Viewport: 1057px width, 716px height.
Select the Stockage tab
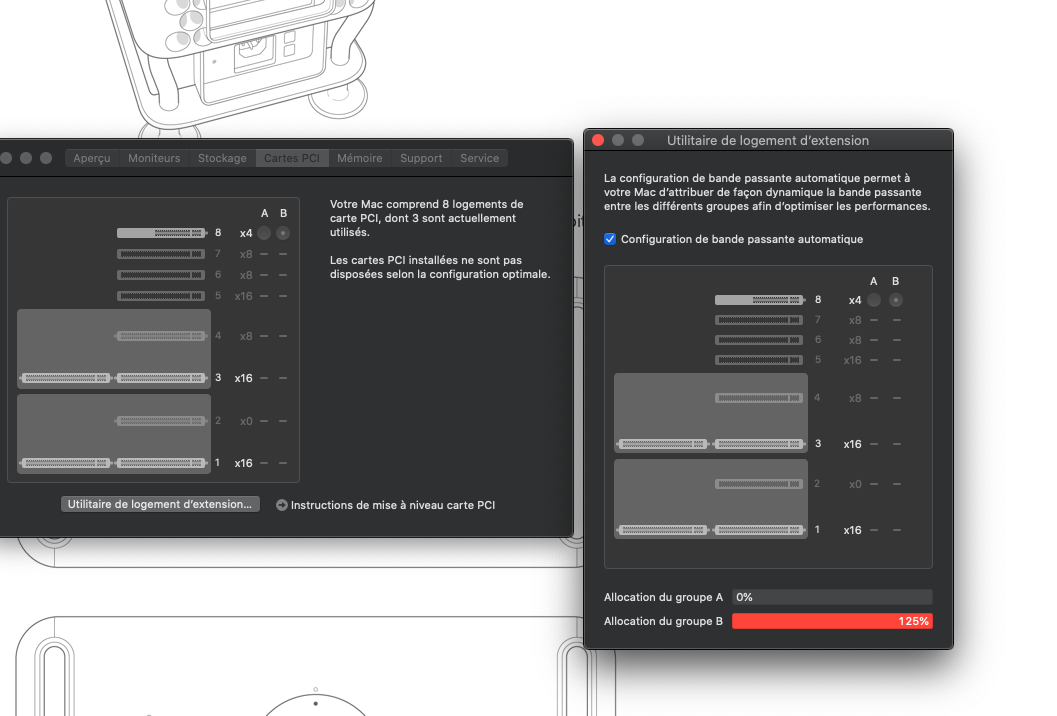(x=222, y=158)
